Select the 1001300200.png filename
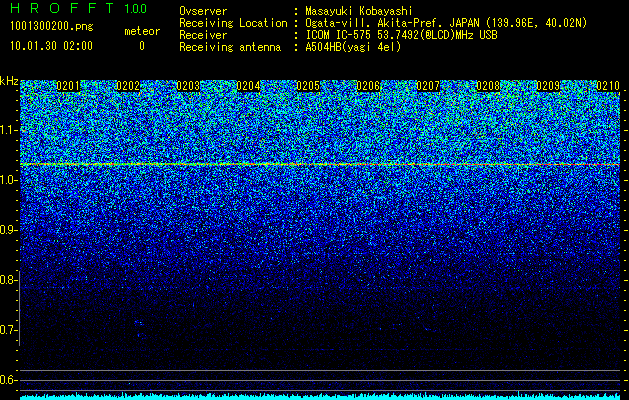This screenshot has height=400, width=629. pyautogui.click(x=52, y=26)
